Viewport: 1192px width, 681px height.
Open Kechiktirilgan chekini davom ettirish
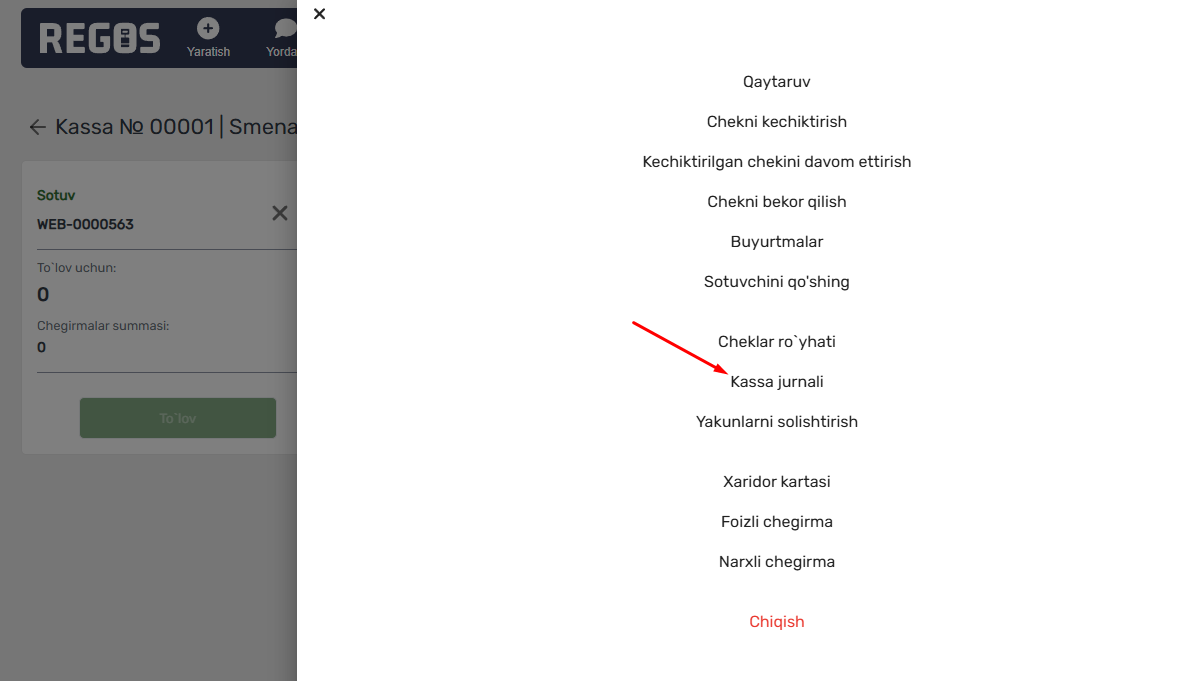point(776,162)
